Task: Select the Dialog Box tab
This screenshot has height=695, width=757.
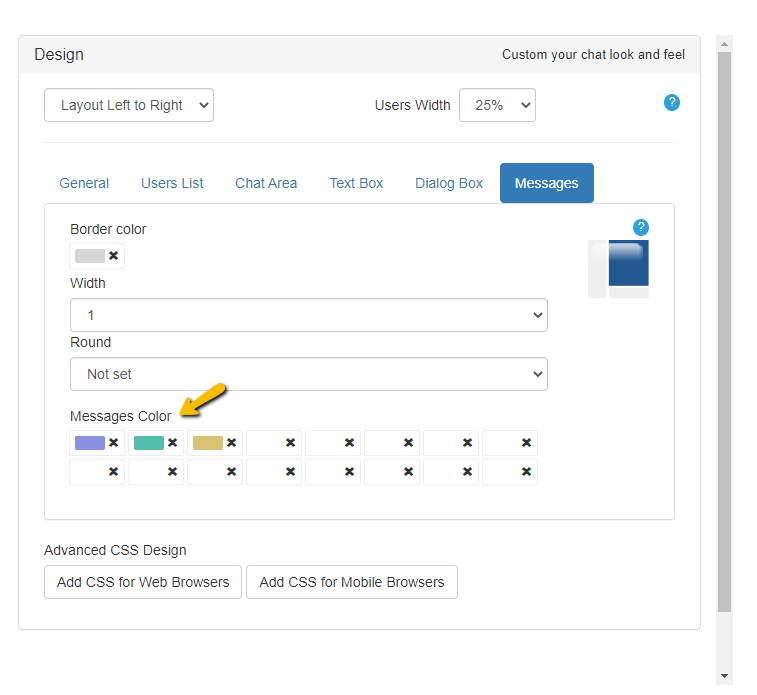Action: point(449,183)
